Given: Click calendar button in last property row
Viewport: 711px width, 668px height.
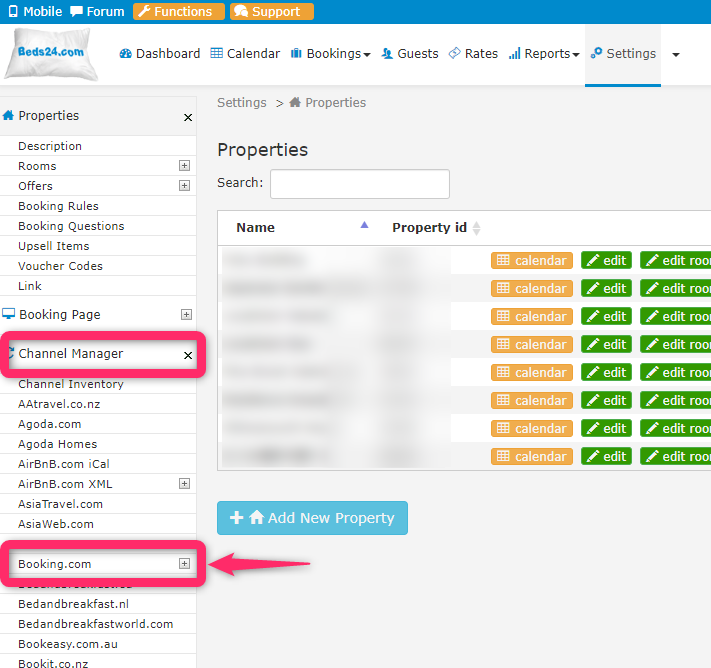Looking at the screenshot, I should point(531,456).
